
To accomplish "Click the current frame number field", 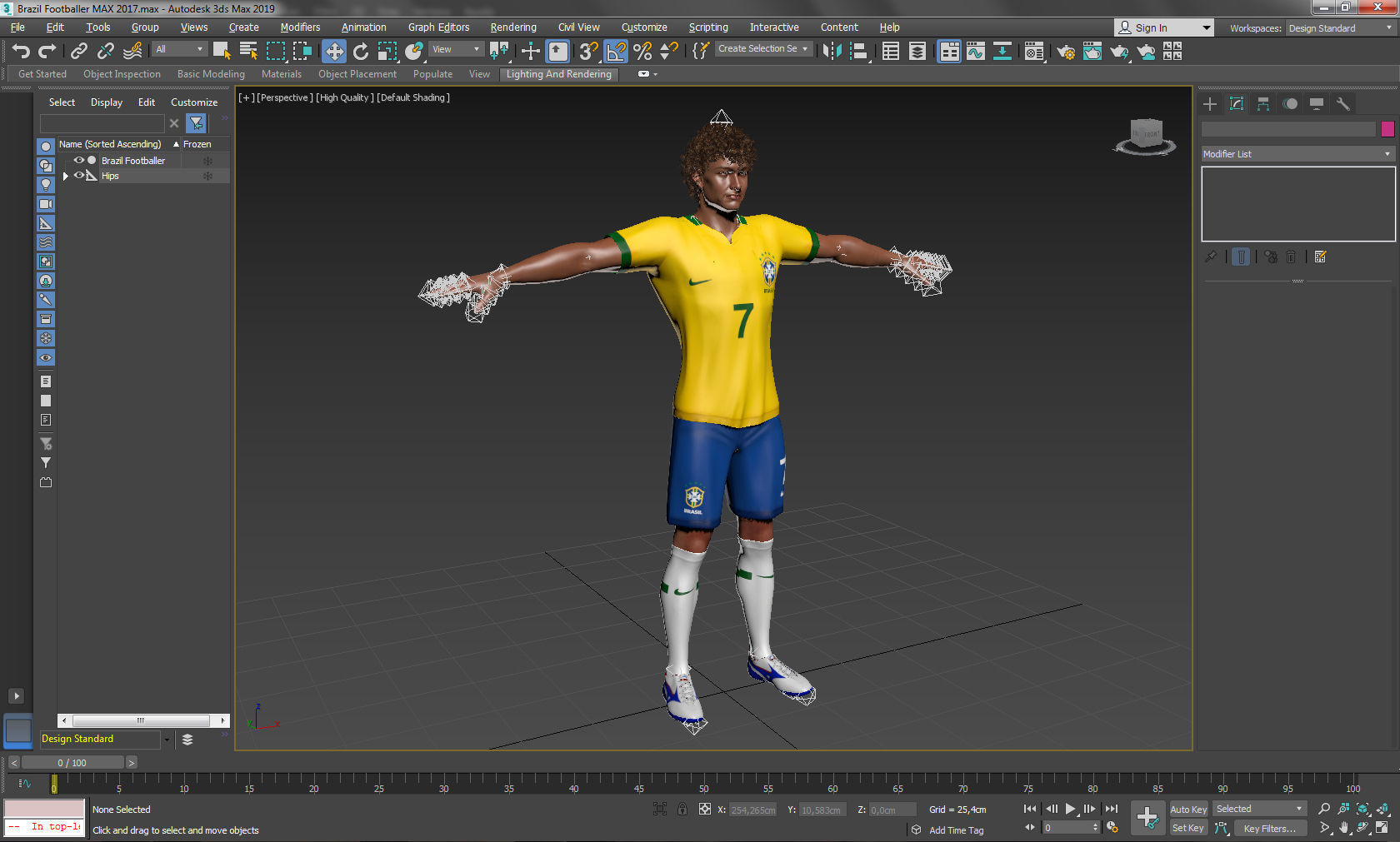I will (x=1071, y=828).
